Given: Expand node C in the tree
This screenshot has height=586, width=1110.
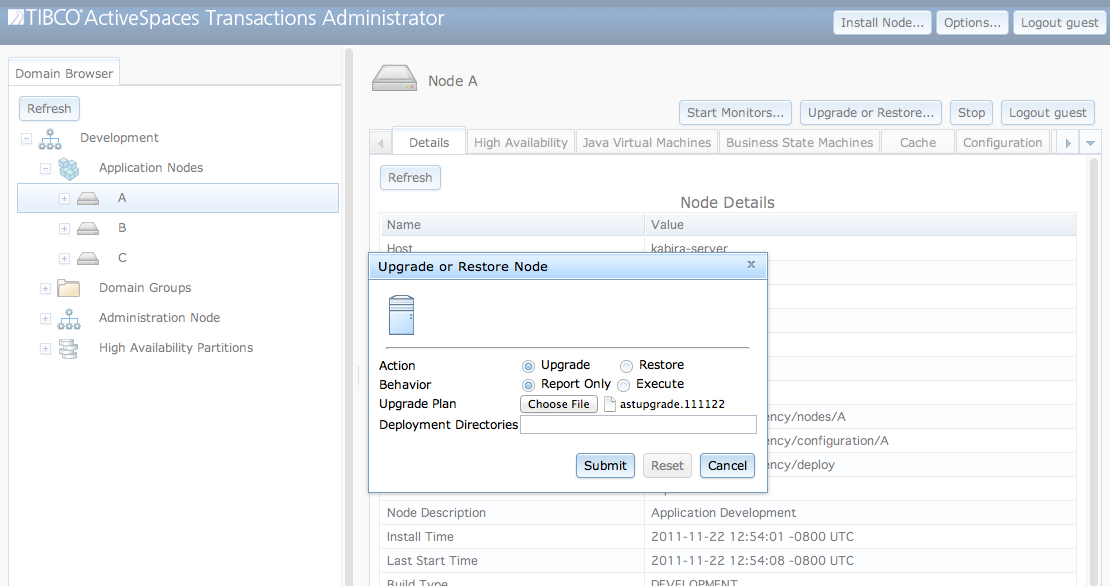Looking at the screenshot, I should (64, 258).
